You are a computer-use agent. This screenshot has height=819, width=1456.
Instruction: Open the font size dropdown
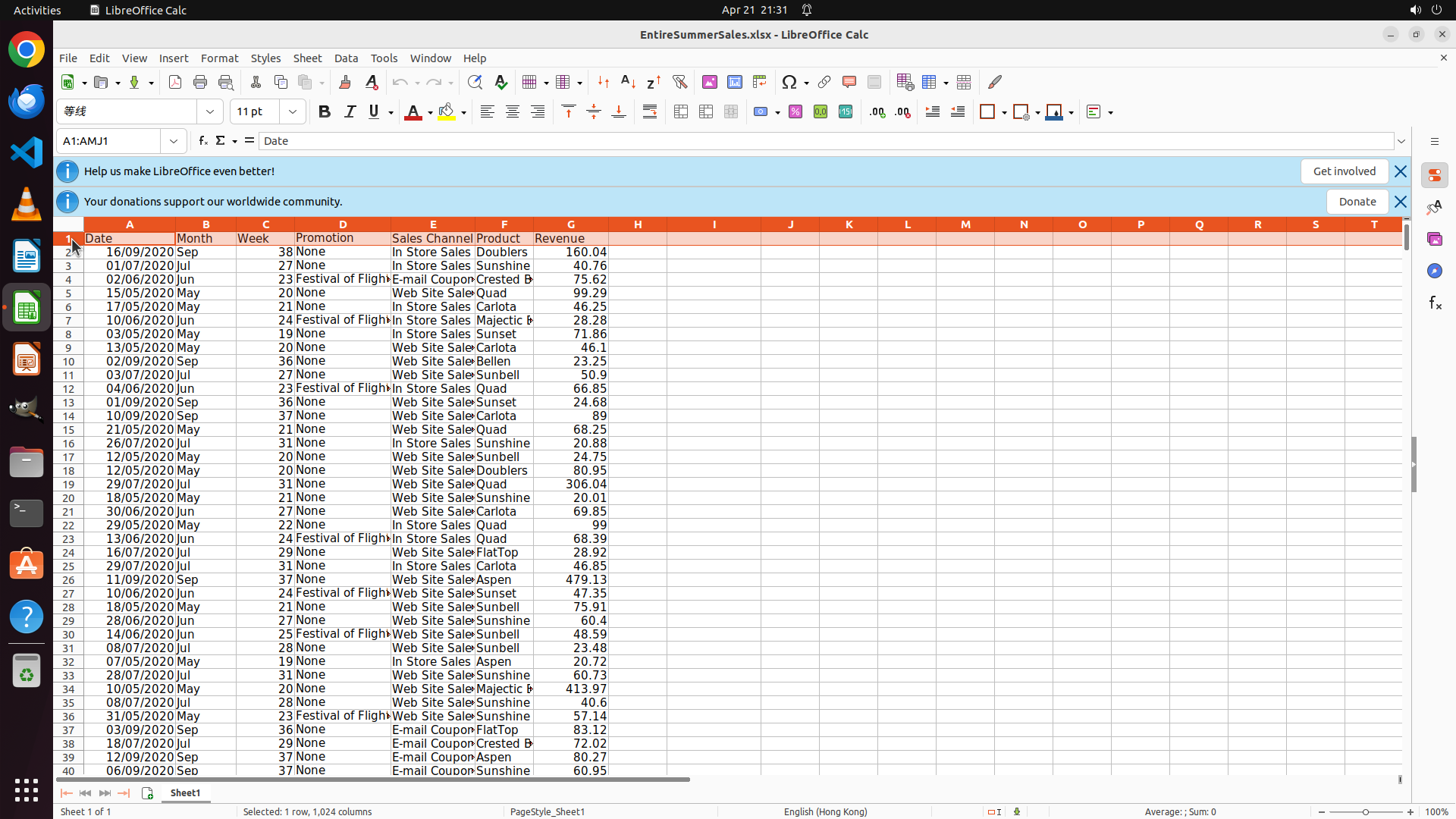pyautogui.click(x=293, y=112)
